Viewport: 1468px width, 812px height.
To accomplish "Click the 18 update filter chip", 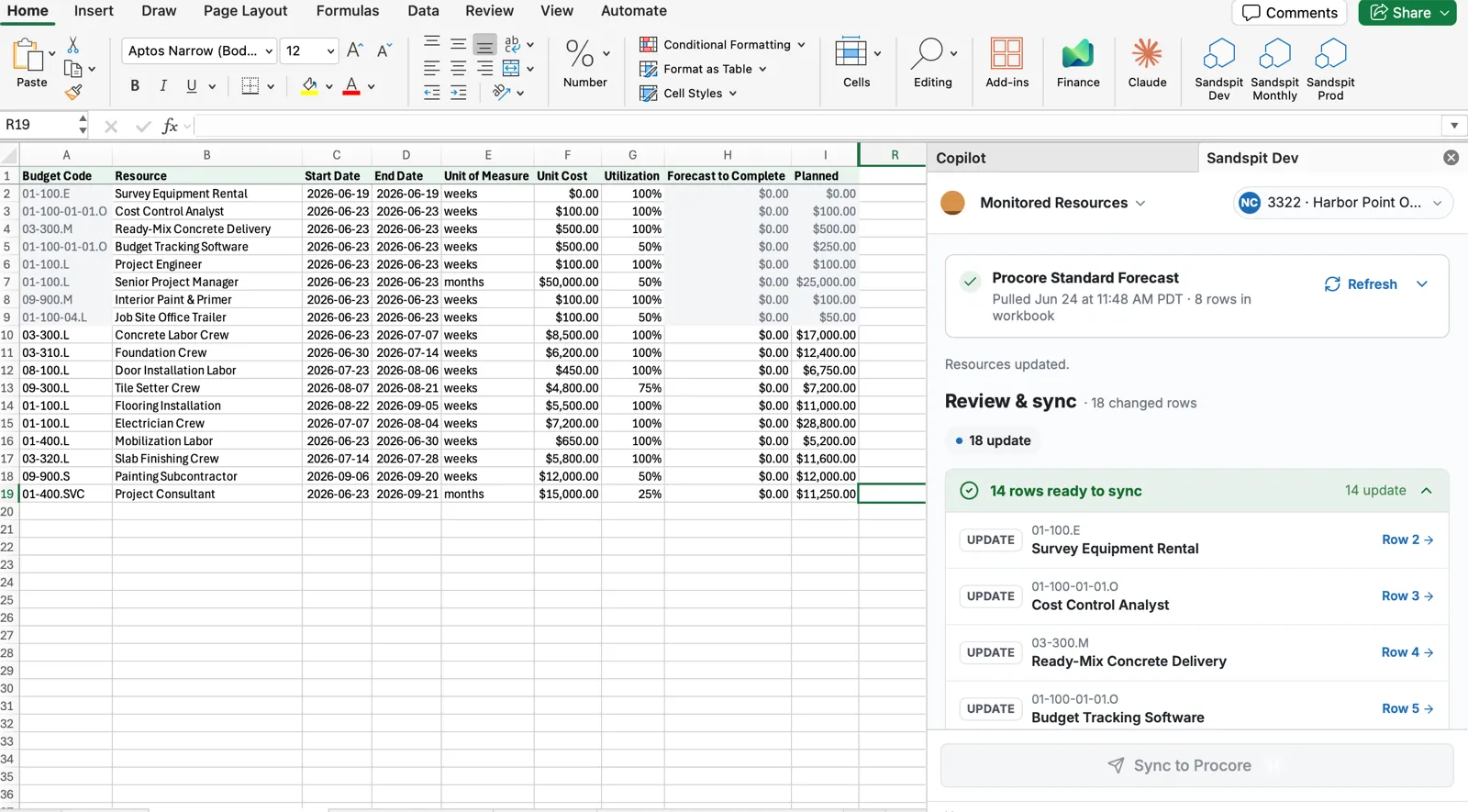I will [993, 440].
